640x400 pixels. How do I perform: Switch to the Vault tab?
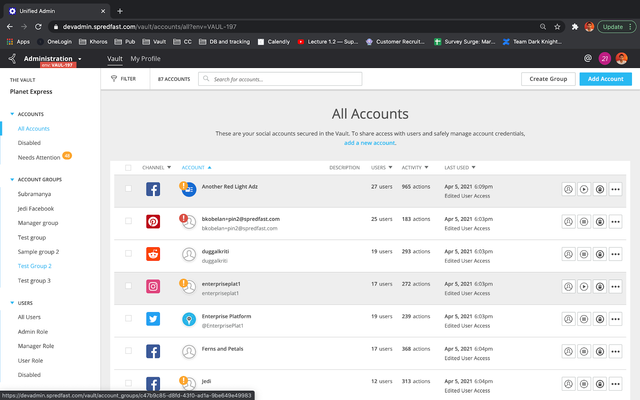coord(115,59)
